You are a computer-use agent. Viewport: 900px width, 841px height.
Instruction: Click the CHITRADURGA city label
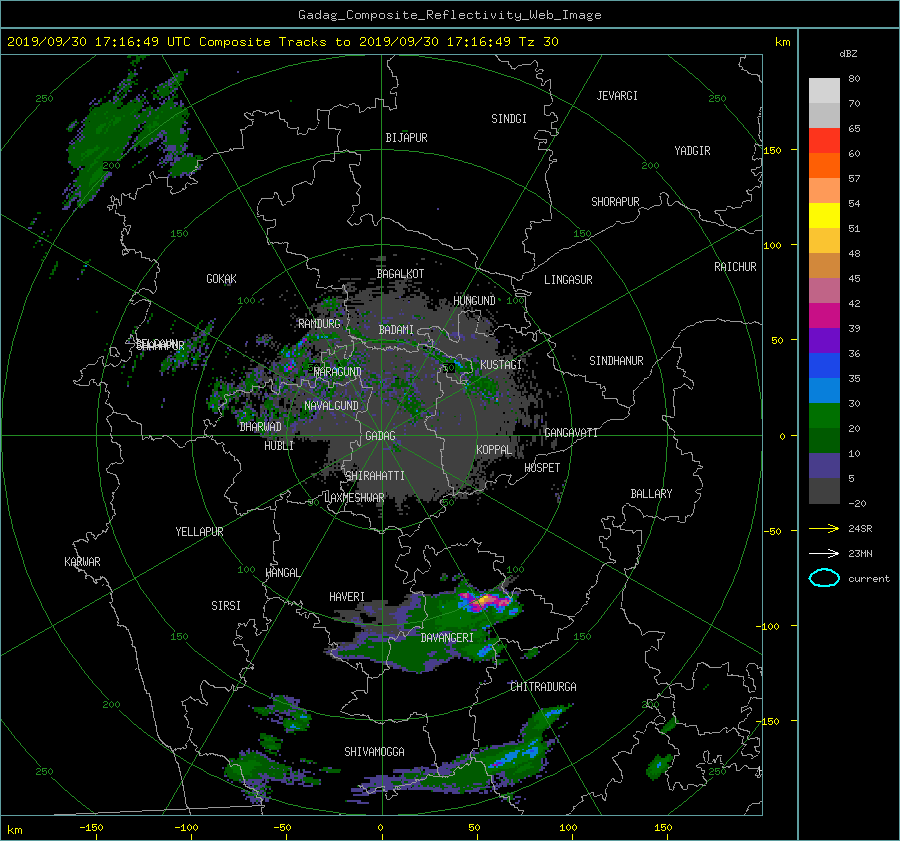click(x=544, y=687)
